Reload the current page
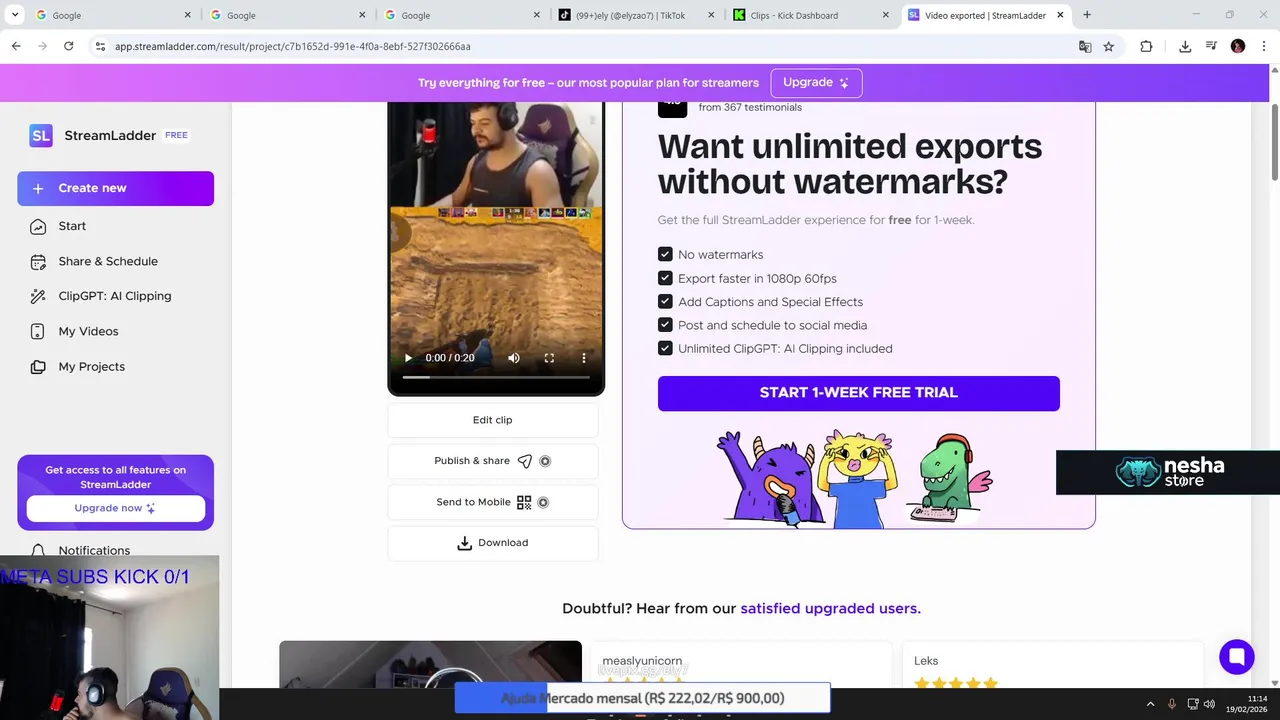 pos(68,46)
